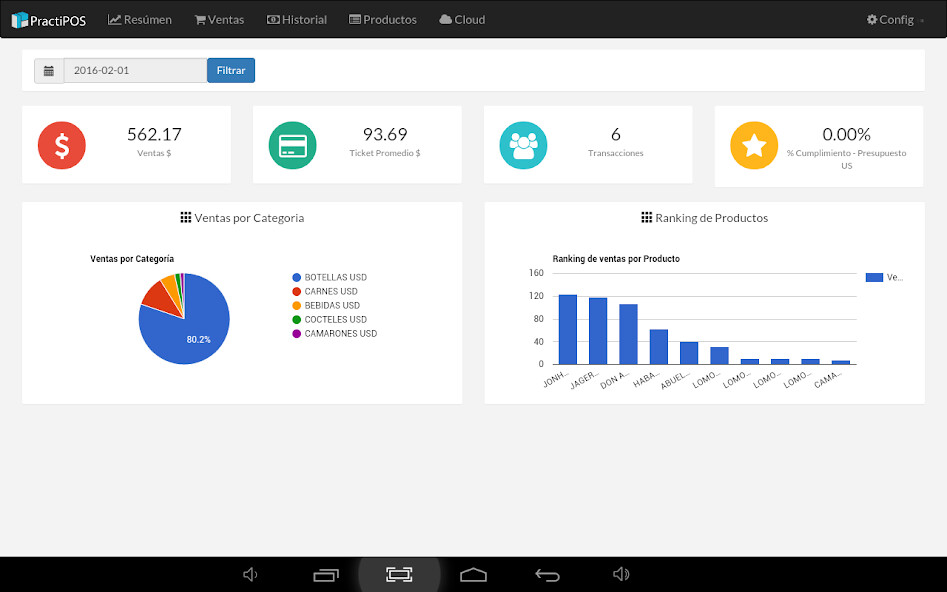Viewport: 947px width, 592px height.
Task: Tap the Android back navigation button
Action: (547, 573)
